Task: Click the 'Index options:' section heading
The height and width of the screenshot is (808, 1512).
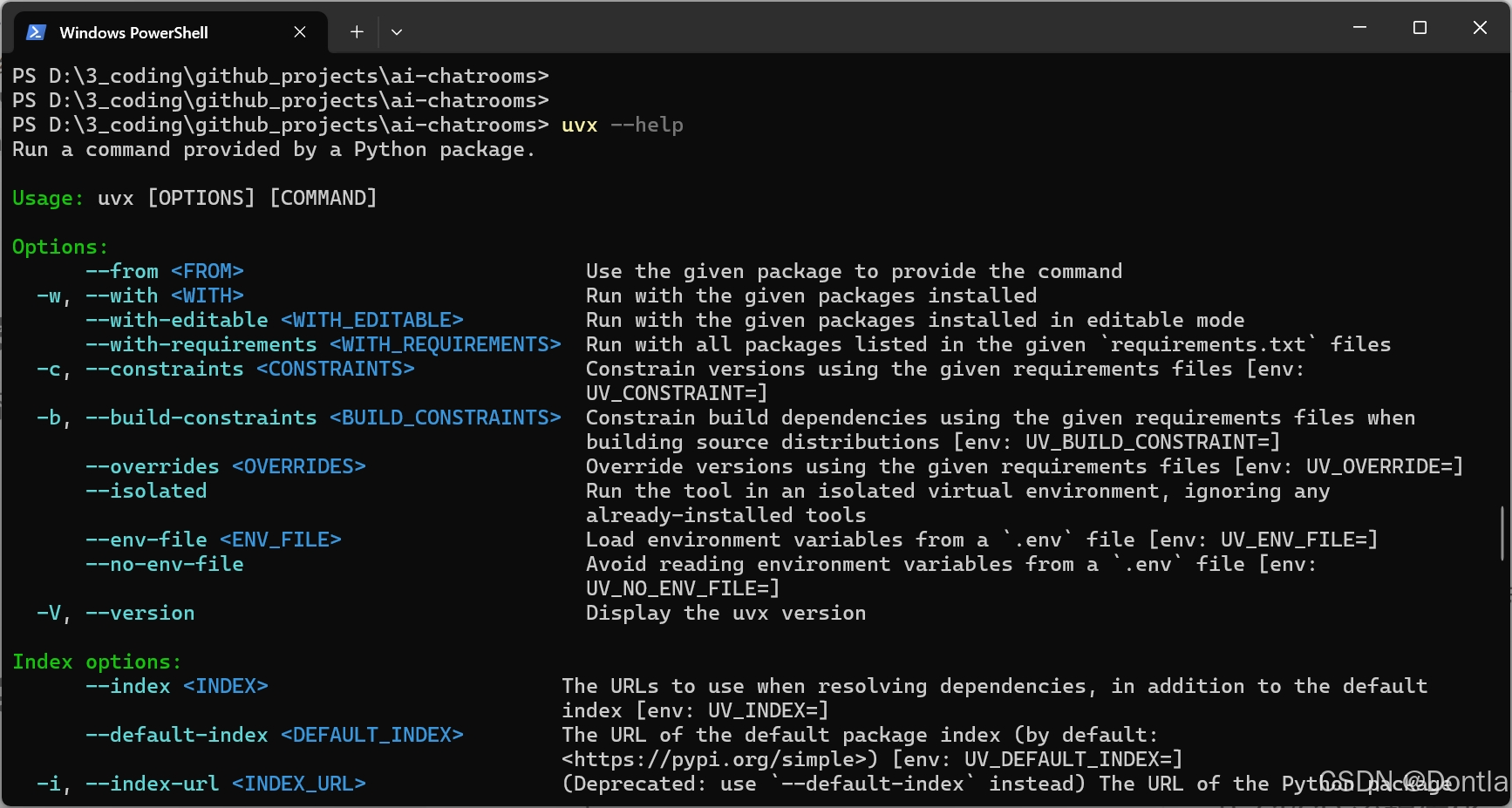Action: coord(96,662)
